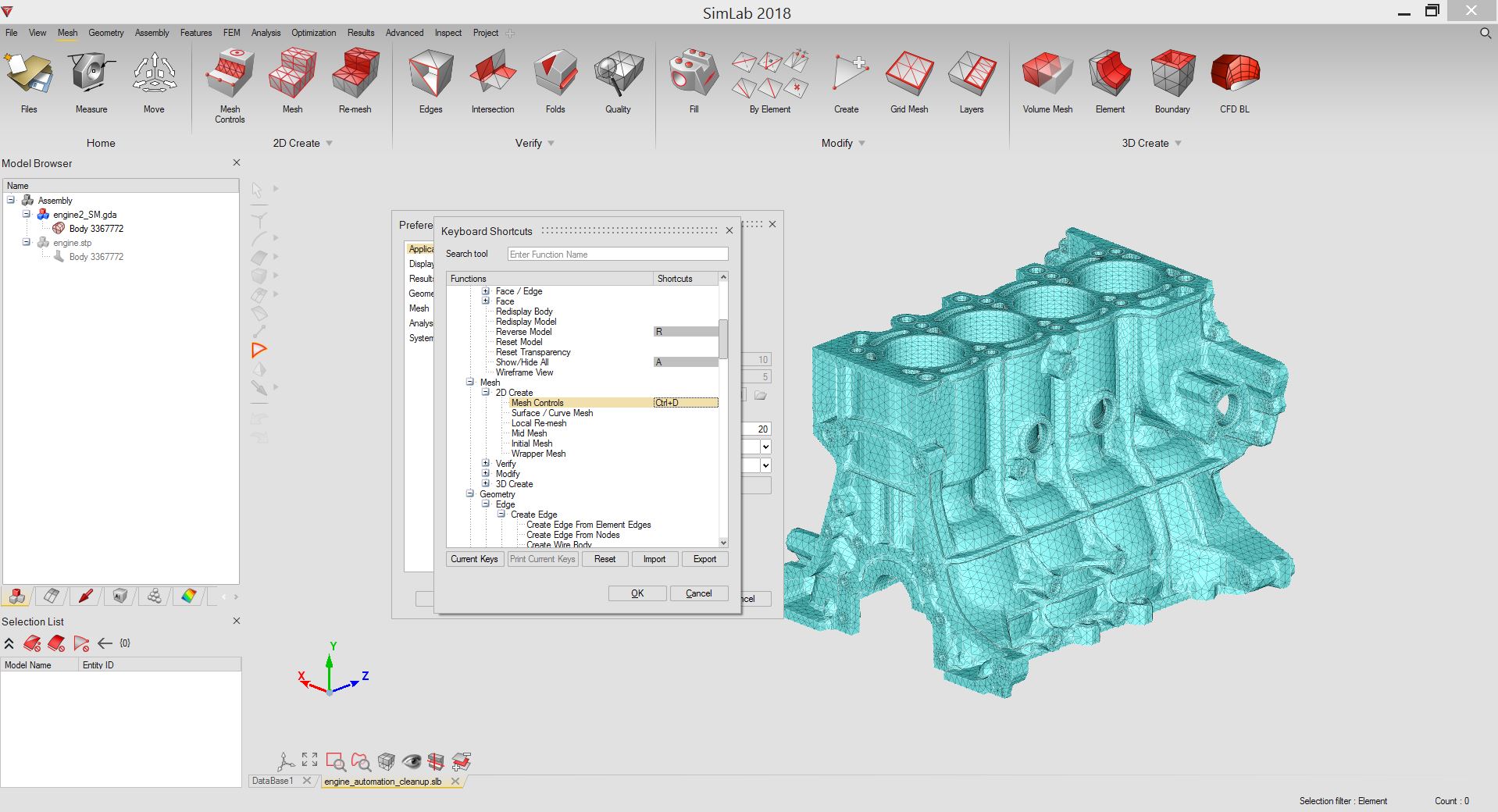Expand the Modify node in functions tree
Image resolution: width=1498 pixels, height=812 pixels.
coord(486,473)
